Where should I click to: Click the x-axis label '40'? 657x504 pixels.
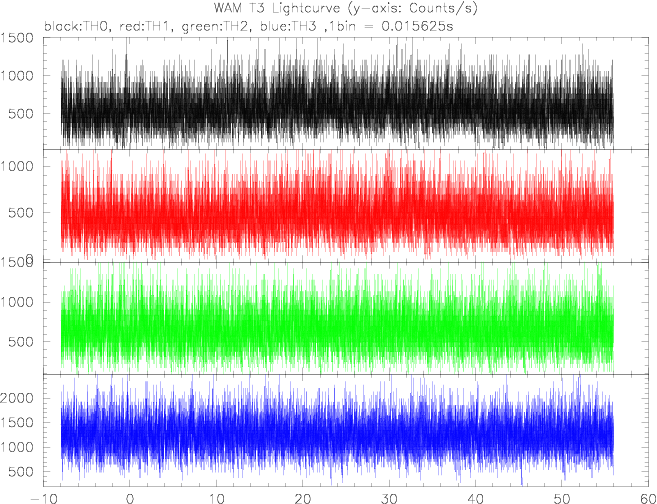click(476, 499)
